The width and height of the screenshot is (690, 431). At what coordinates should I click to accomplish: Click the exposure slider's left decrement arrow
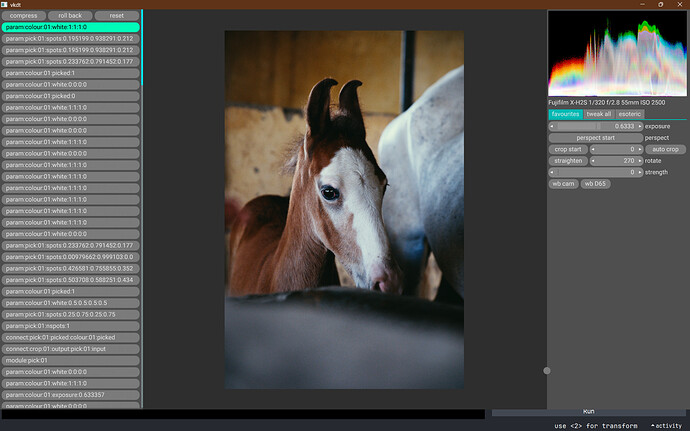point(553,126)
